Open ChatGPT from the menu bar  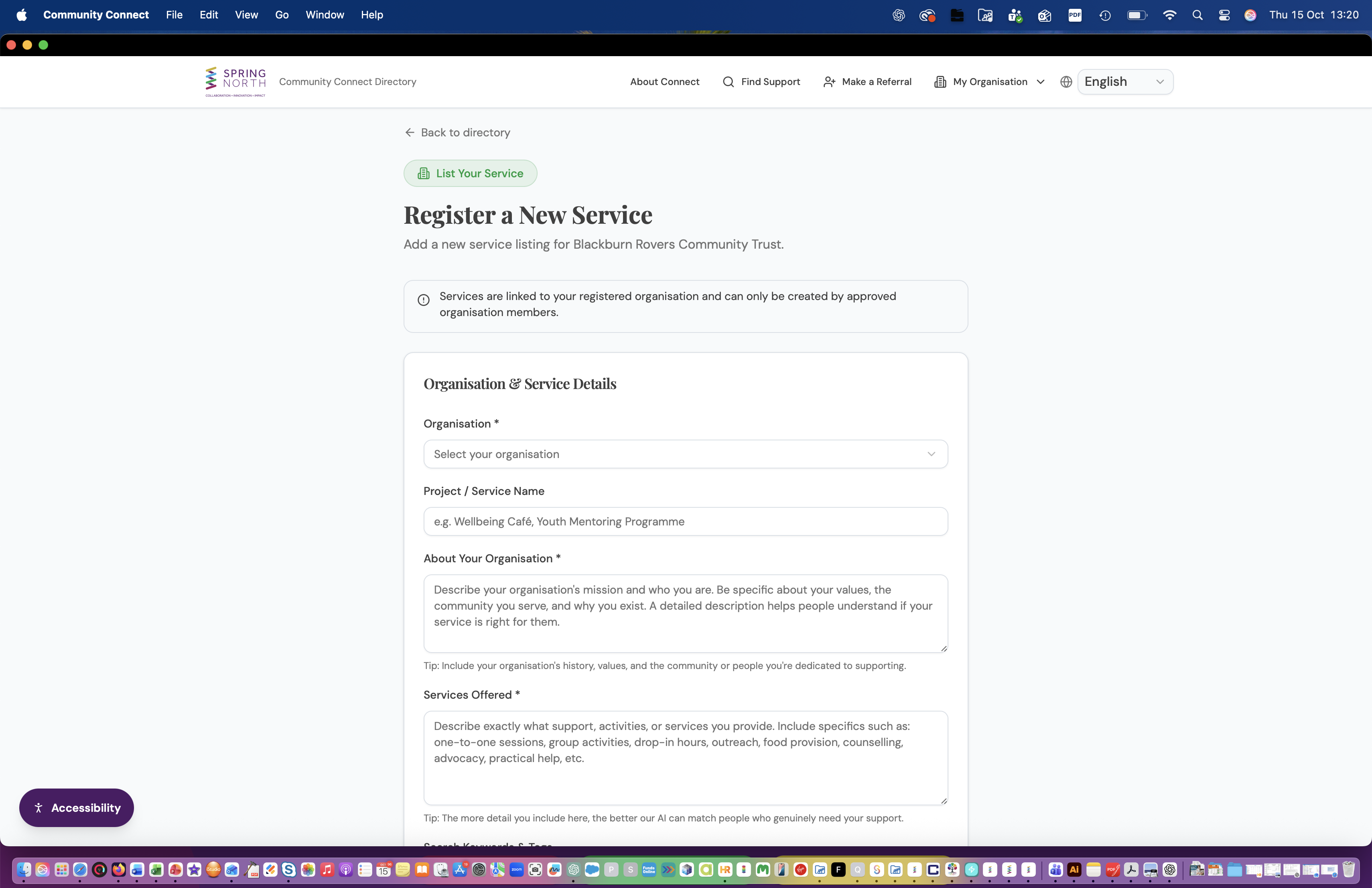point(898,15)
